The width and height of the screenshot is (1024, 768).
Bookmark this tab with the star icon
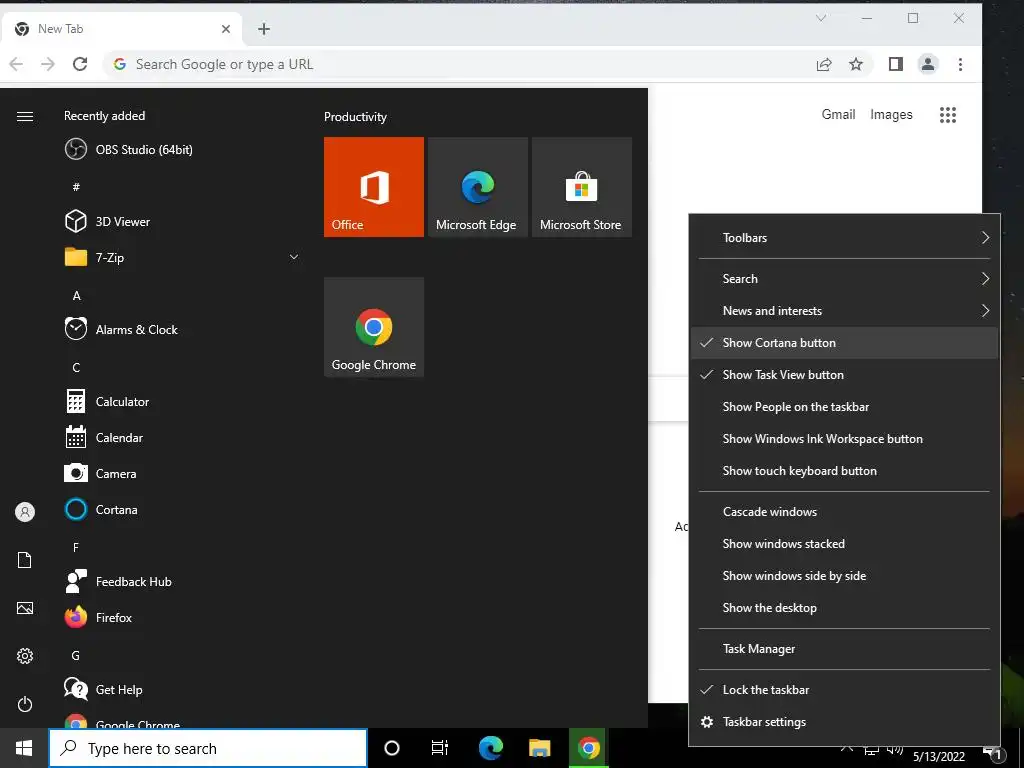856,64
